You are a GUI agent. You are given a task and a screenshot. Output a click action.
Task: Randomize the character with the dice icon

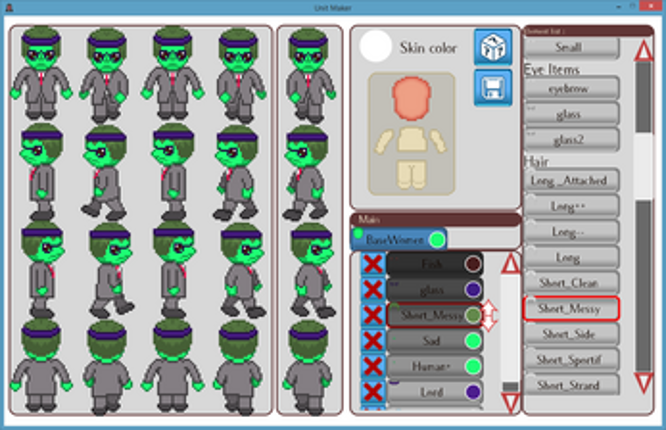click(493, 47)
